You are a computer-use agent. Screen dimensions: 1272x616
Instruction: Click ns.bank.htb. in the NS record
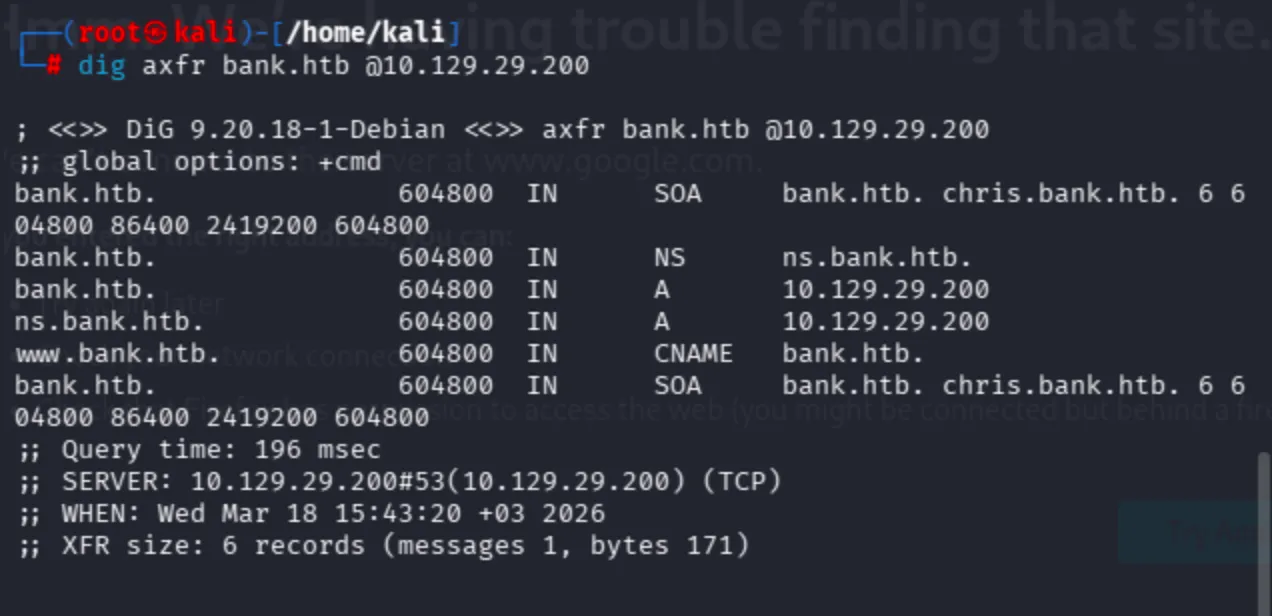point(877,257)
